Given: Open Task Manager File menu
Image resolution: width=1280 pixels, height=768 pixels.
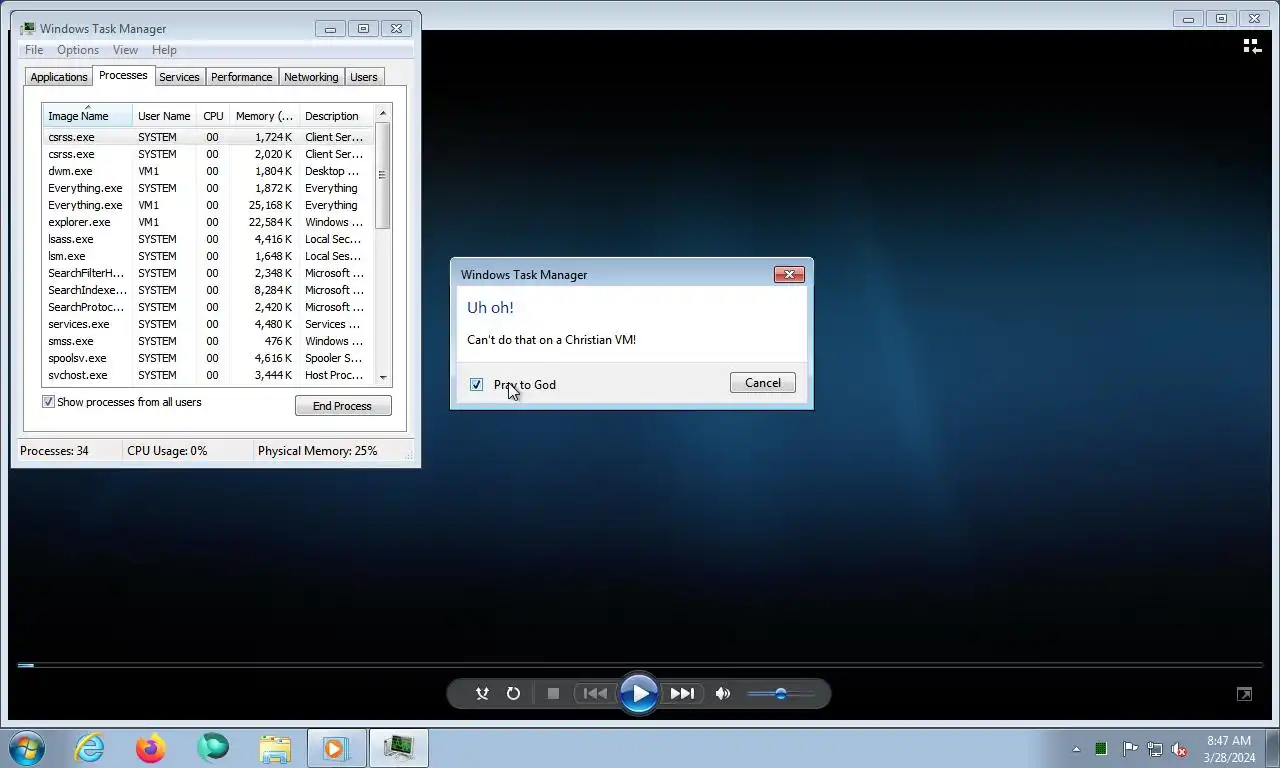Looking at the screenshot, I should tap(34, 50).
